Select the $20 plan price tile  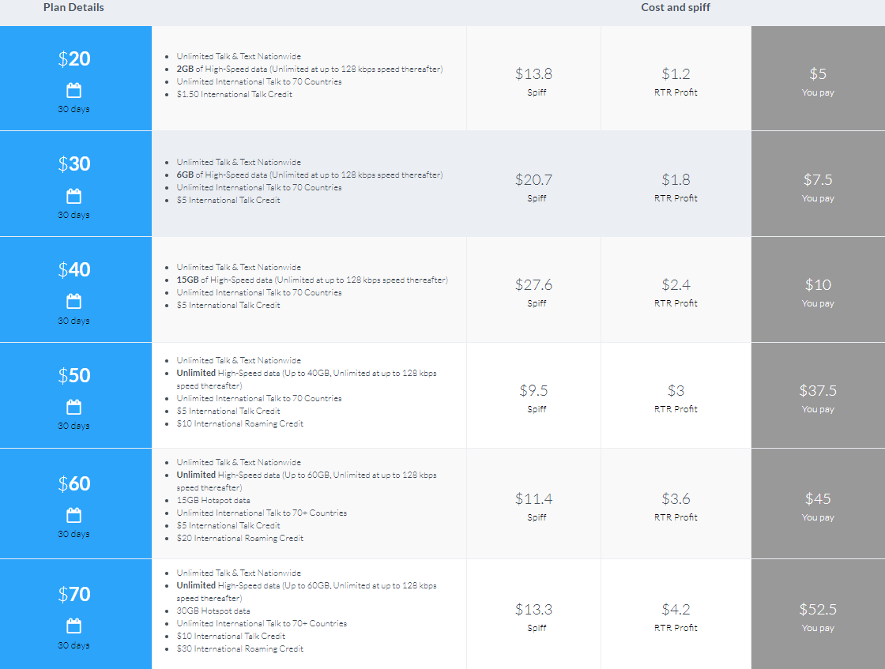pos(76,78)
